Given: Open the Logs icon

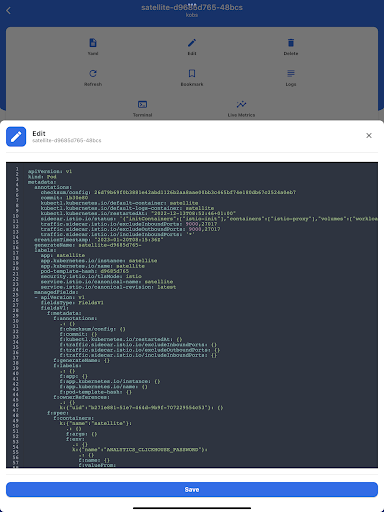Looking at the screenshot, I should click(291, 73).
